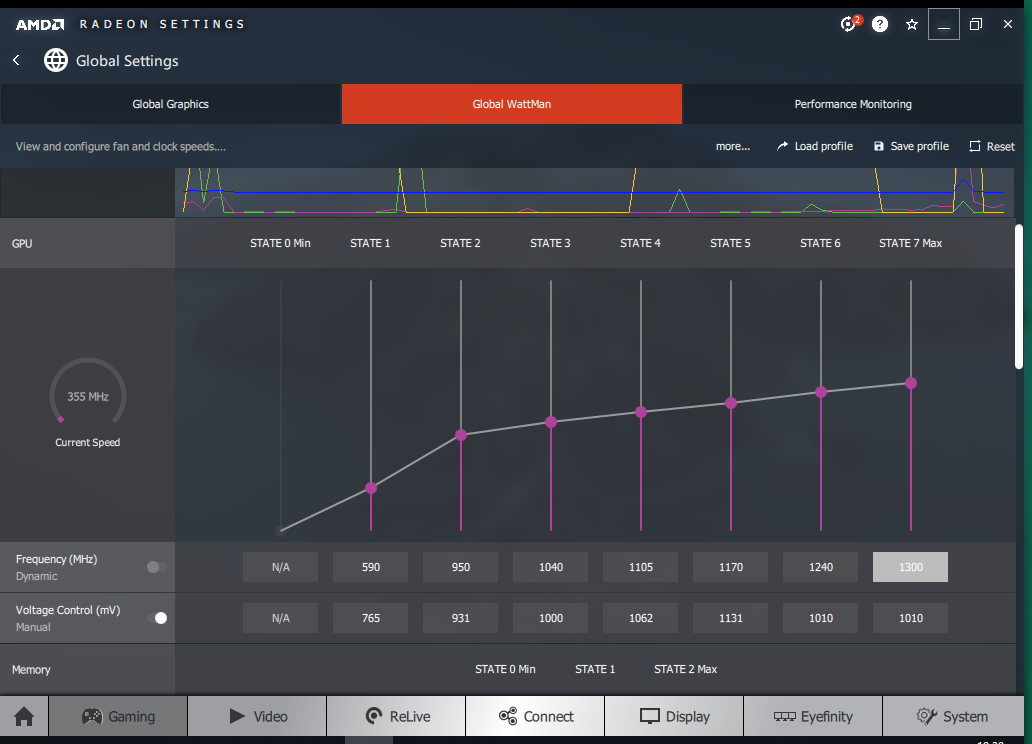Click the voltage field showing 1062

pyautogui.click(x=641, y=618)
